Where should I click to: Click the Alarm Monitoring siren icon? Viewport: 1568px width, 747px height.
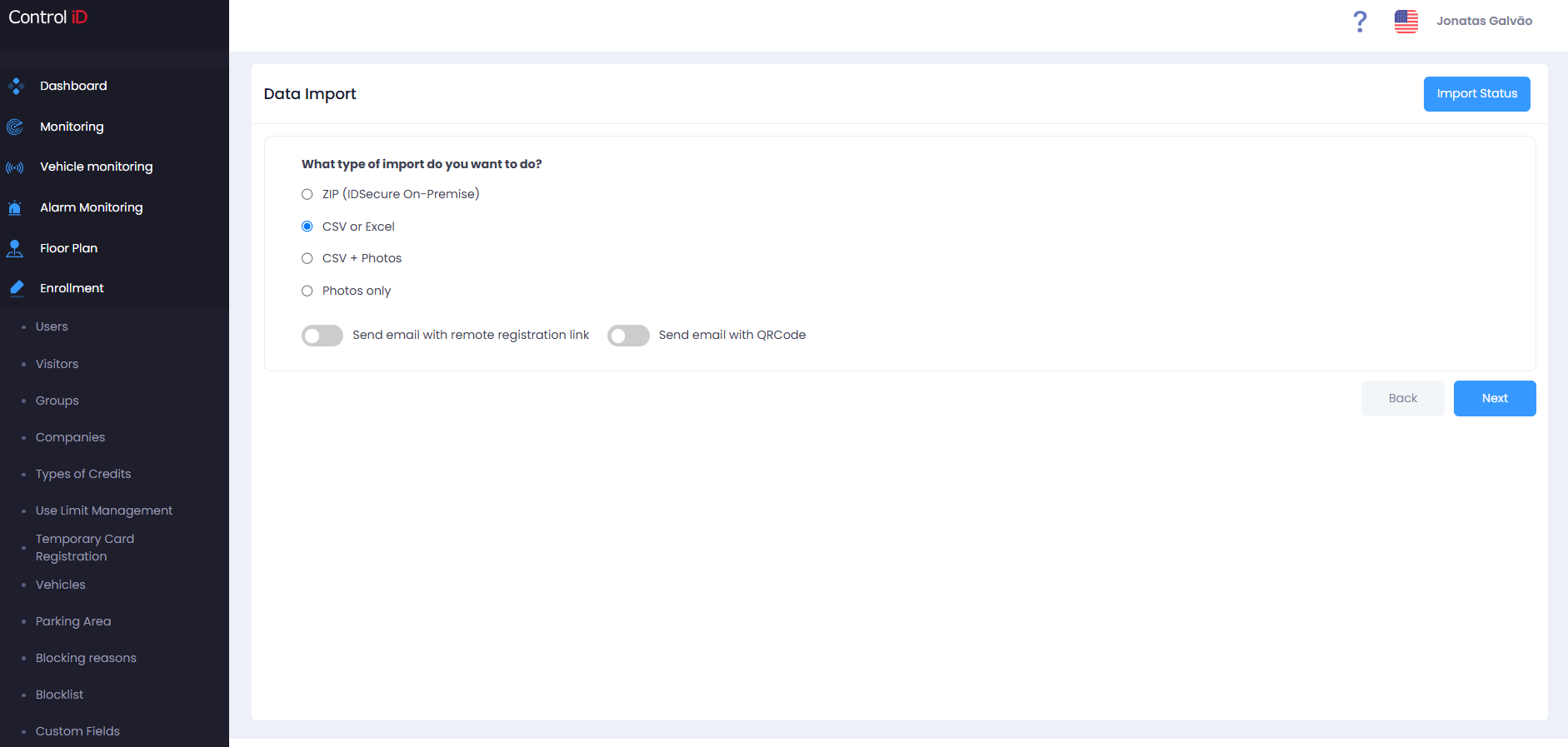coord(15,208)
